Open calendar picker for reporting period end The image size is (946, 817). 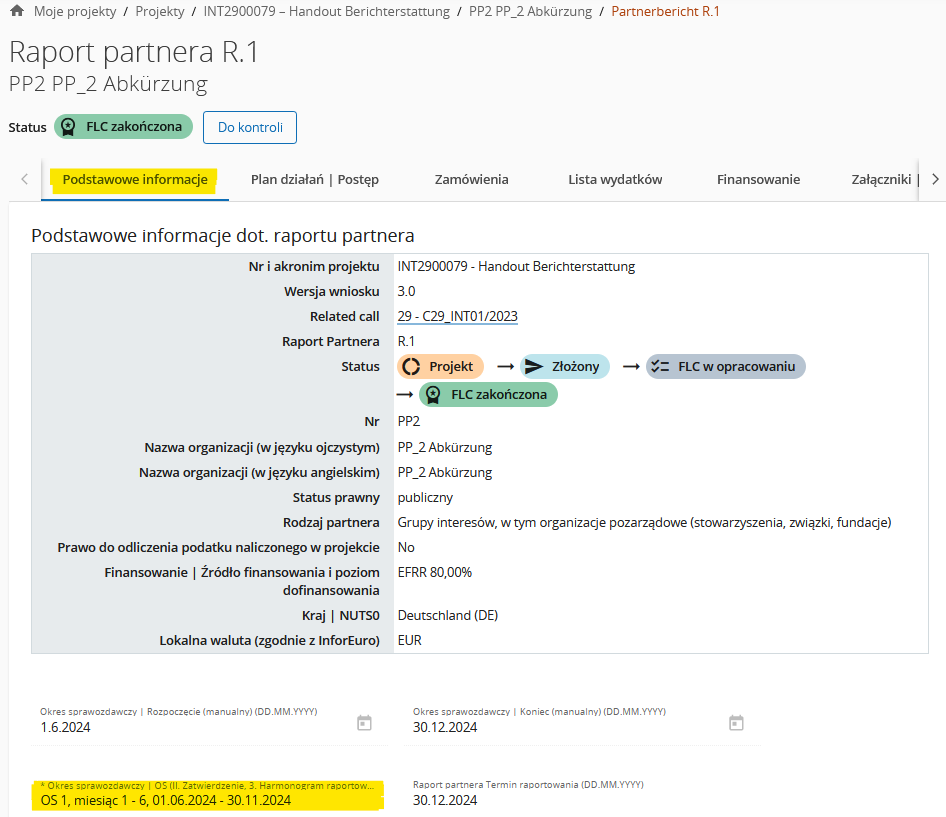coord(736,723)
